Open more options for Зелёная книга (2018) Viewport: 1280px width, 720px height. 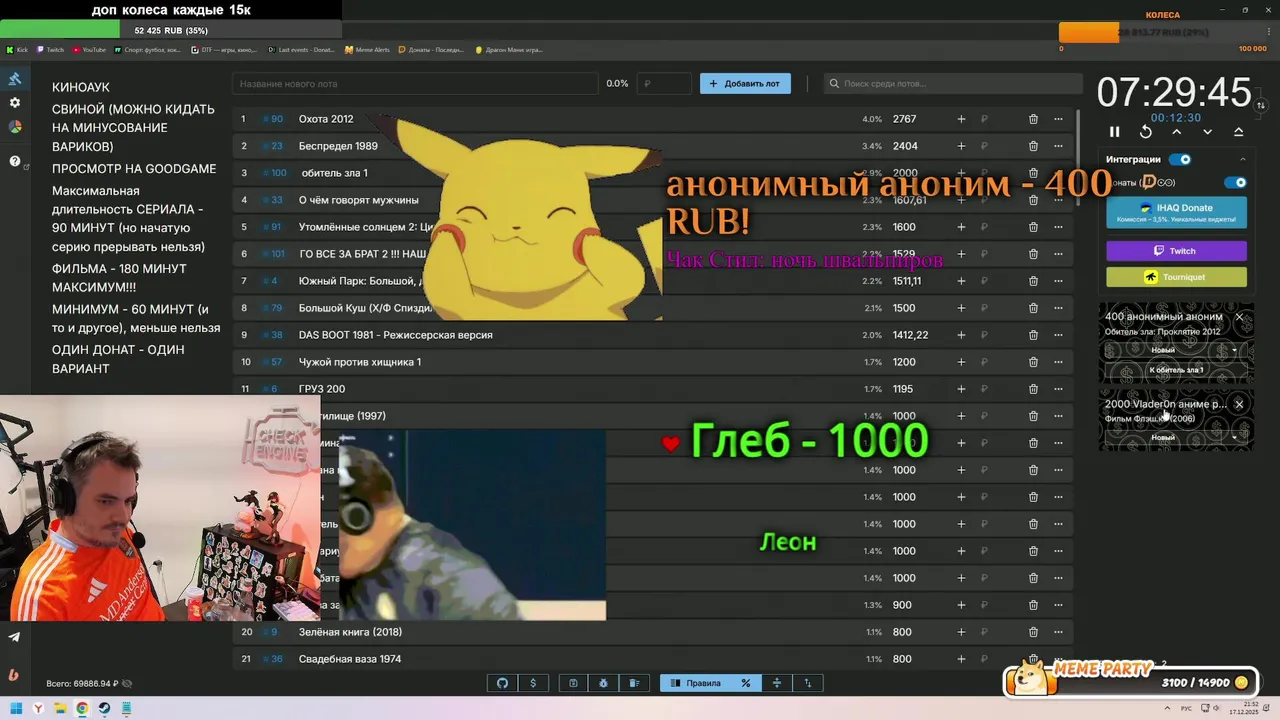(1058, 632)
